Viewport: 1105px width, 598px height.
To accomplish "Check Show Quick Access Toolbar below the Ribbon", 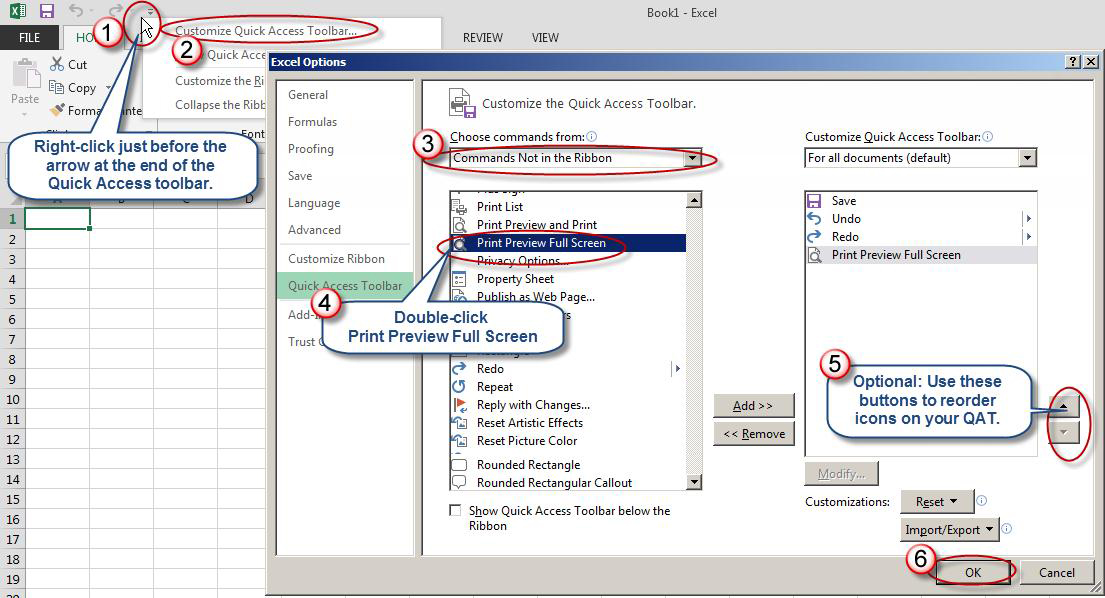I will coord(456,511).
